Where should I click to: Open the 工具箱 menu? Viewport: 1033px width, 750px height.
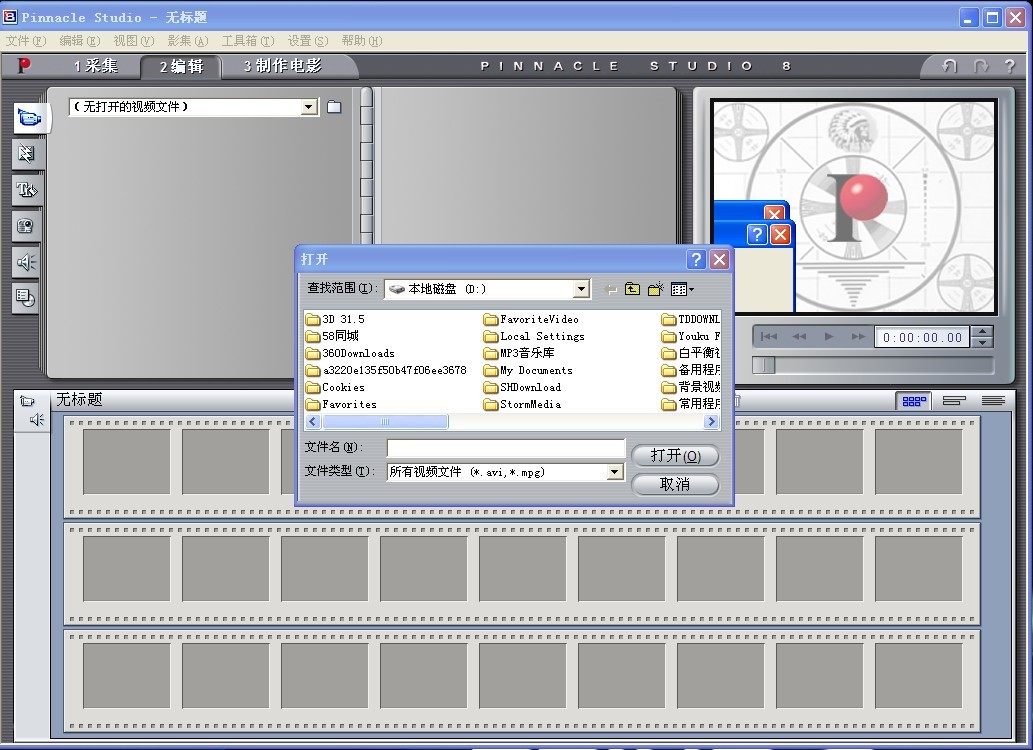pyautogui.click(x=246, y=41)
